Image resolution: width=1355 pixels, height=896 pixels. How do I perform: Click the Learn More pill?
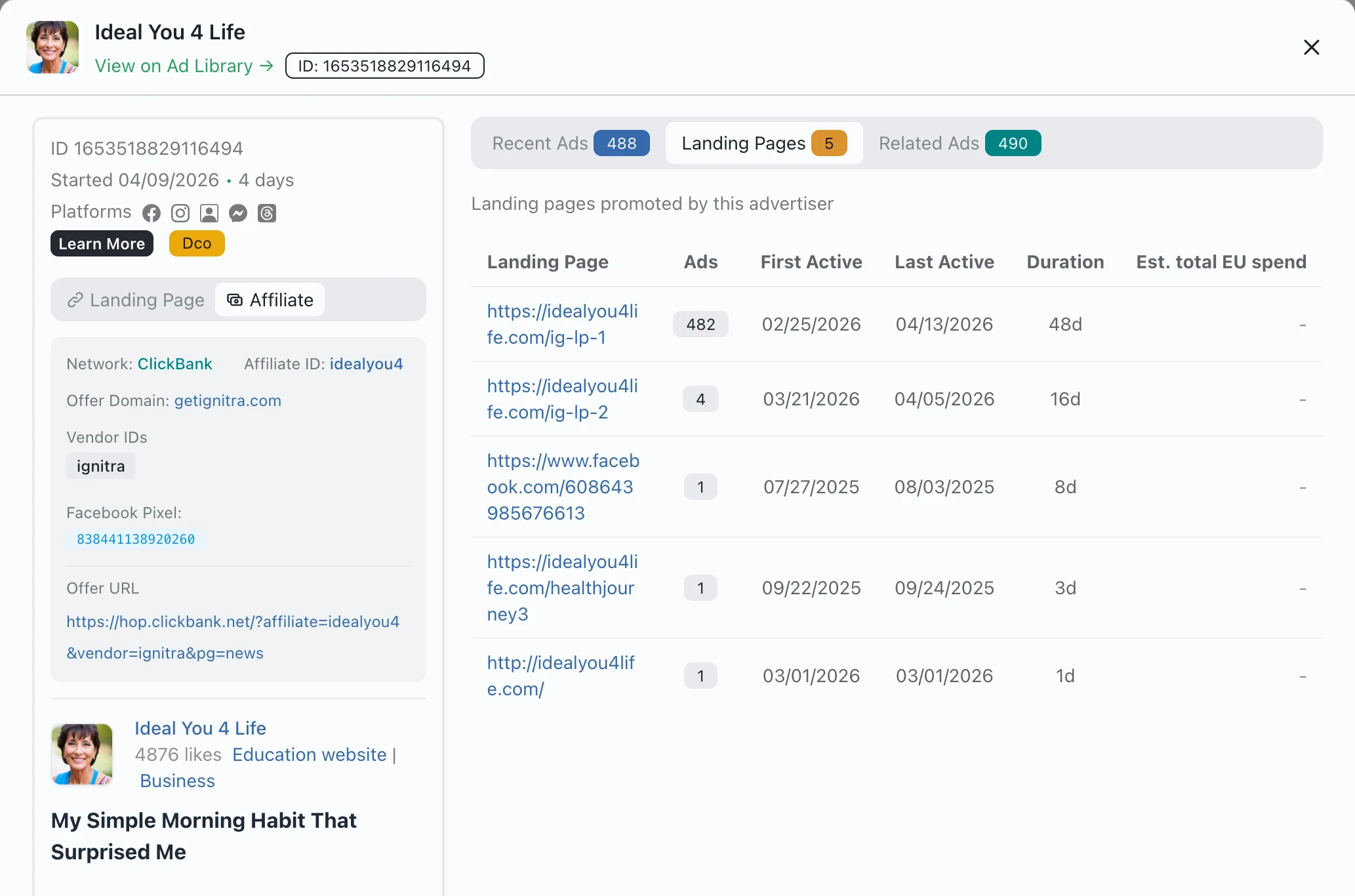[x=102, y=243]
